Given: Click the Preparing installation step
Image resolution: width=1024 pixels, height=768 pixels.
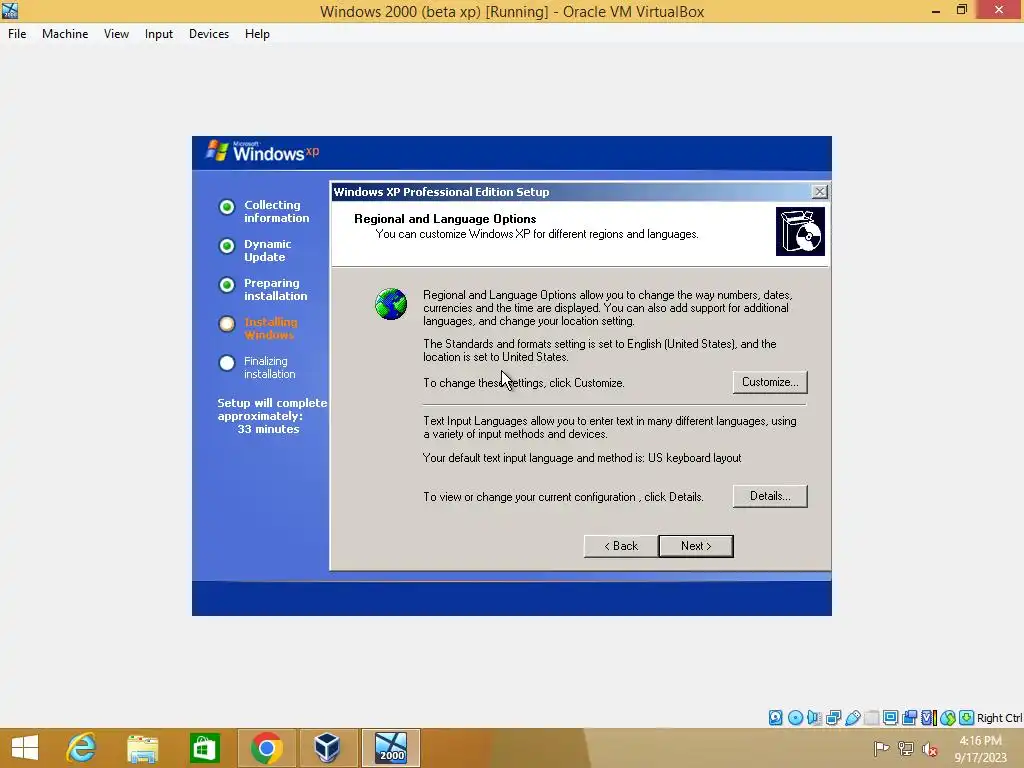Looking at the screenshot, I should click(x=263, y=289).
